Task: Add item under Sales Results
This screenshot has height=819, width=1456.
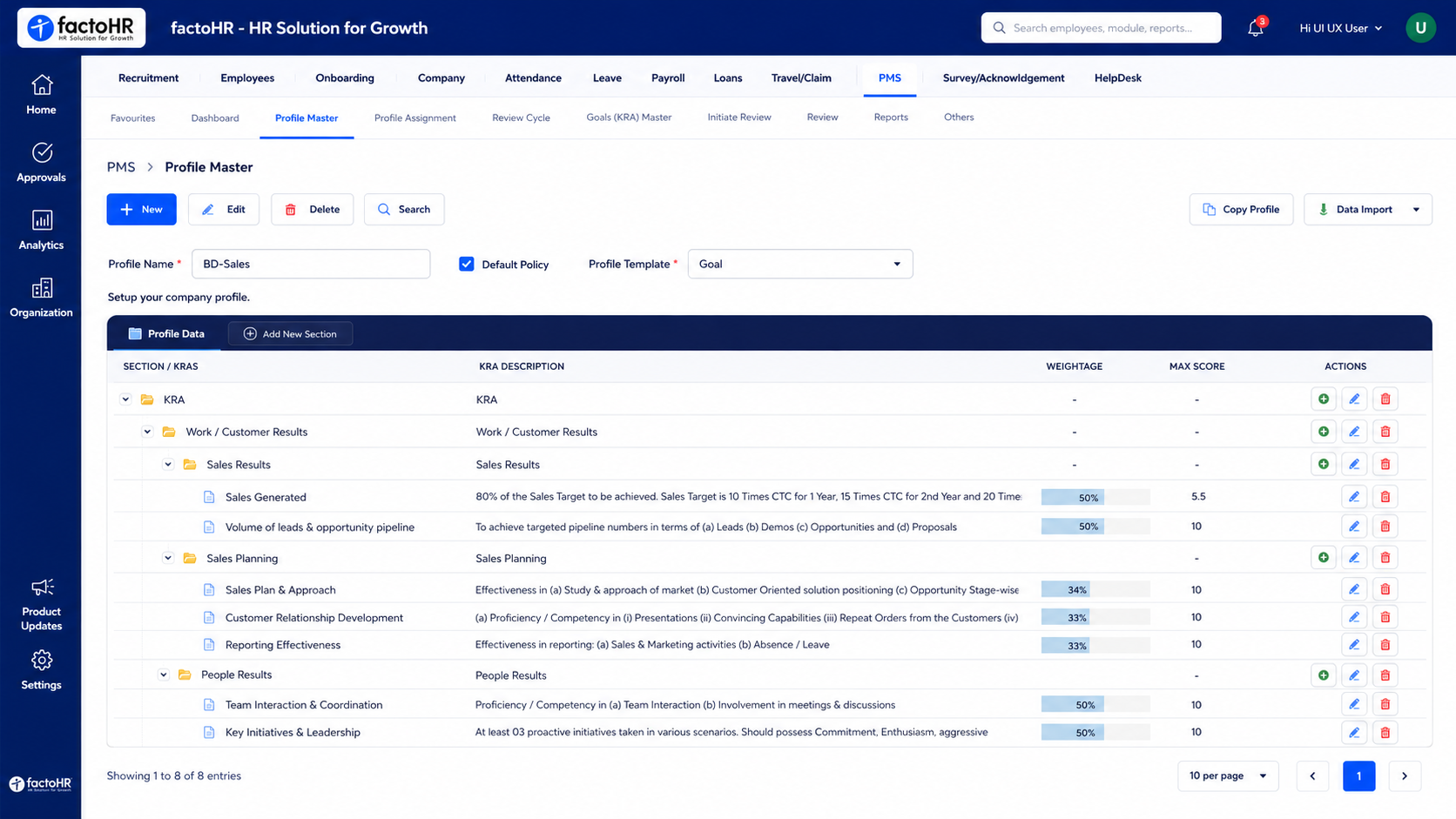Action: (x=1324, y=464)
